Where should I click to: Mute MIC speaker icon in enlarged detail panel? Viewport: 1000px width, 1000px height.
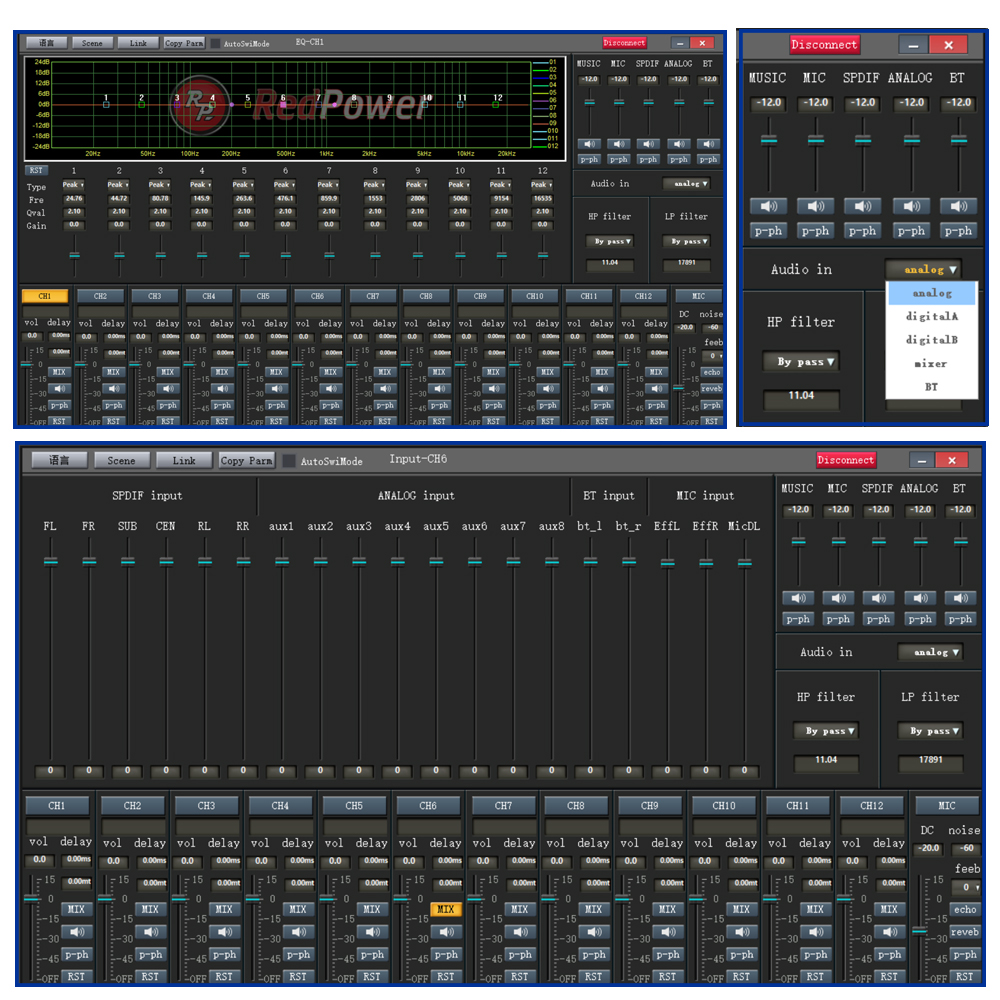click(x=816, y=206)
